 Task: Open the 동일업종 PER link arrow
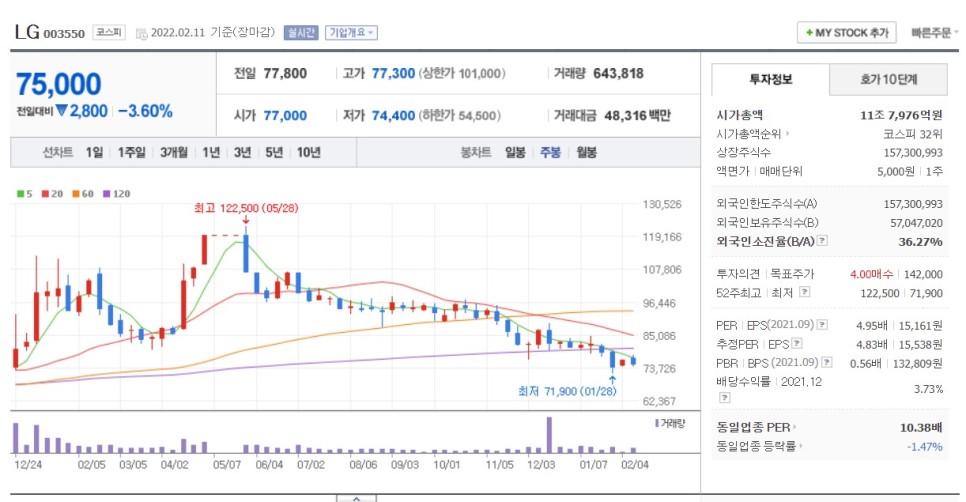pyautogui.click(x=795, y=427)
